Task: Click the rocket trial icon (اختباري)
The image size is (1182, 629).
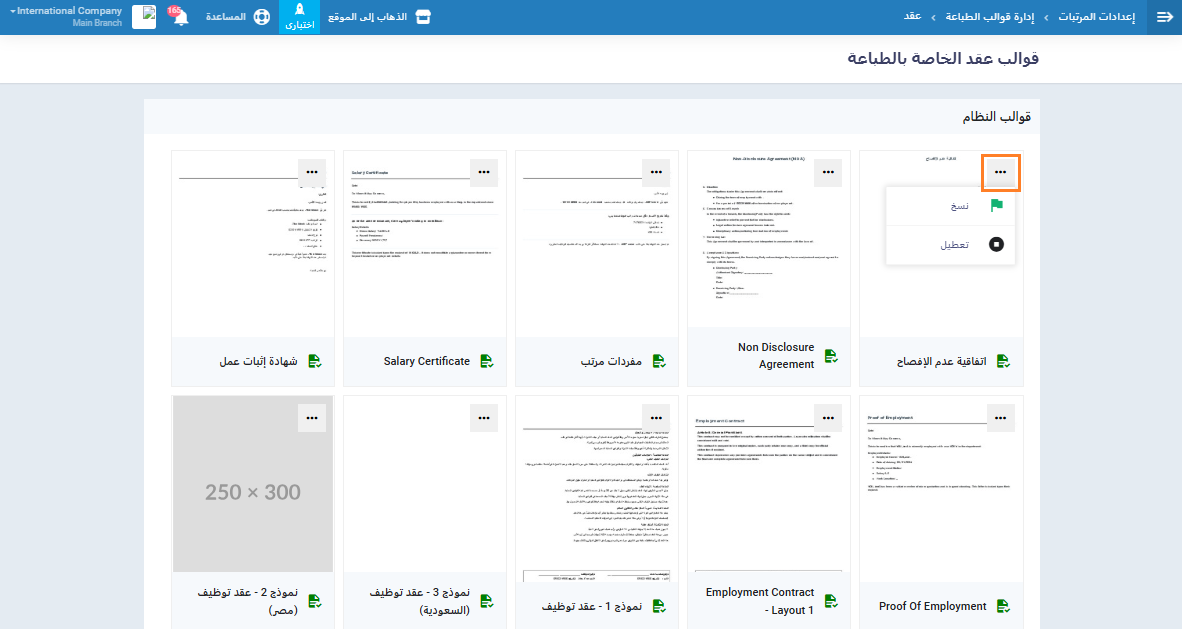Action: coord(299,17)
